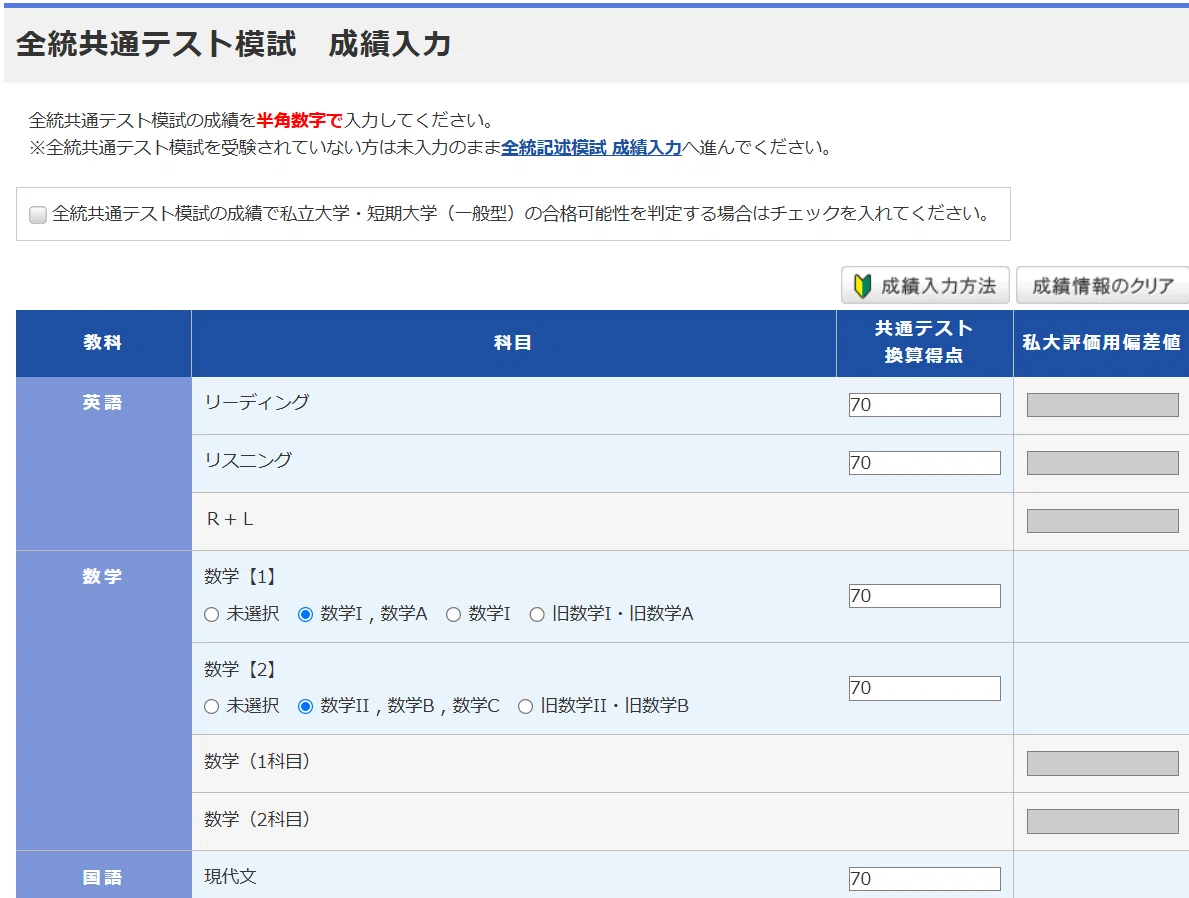
Task: Follow the 全統記述模試 成績入力 link
Action: [591, 147]
